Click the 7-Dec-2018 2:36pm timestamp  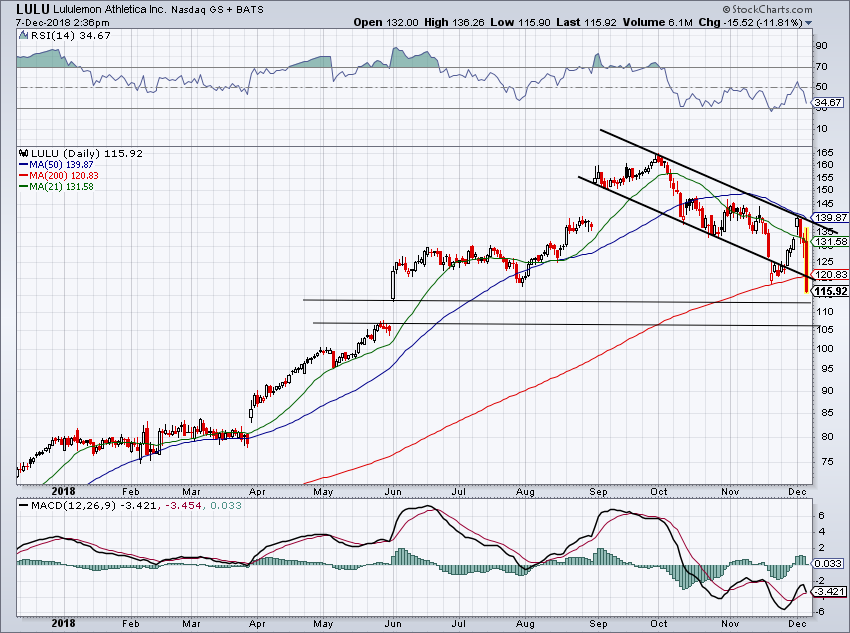click(x=63, y=23)
